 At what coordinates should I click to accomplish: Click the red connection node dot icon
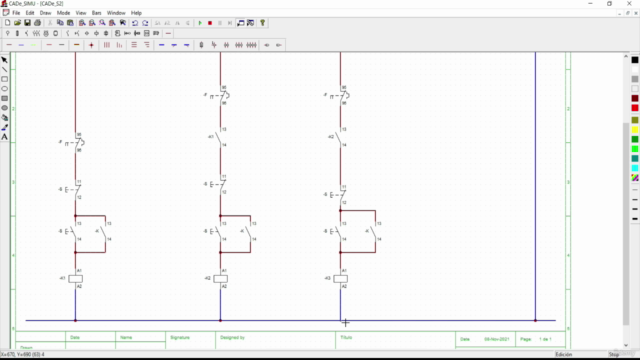click(91, 45)
